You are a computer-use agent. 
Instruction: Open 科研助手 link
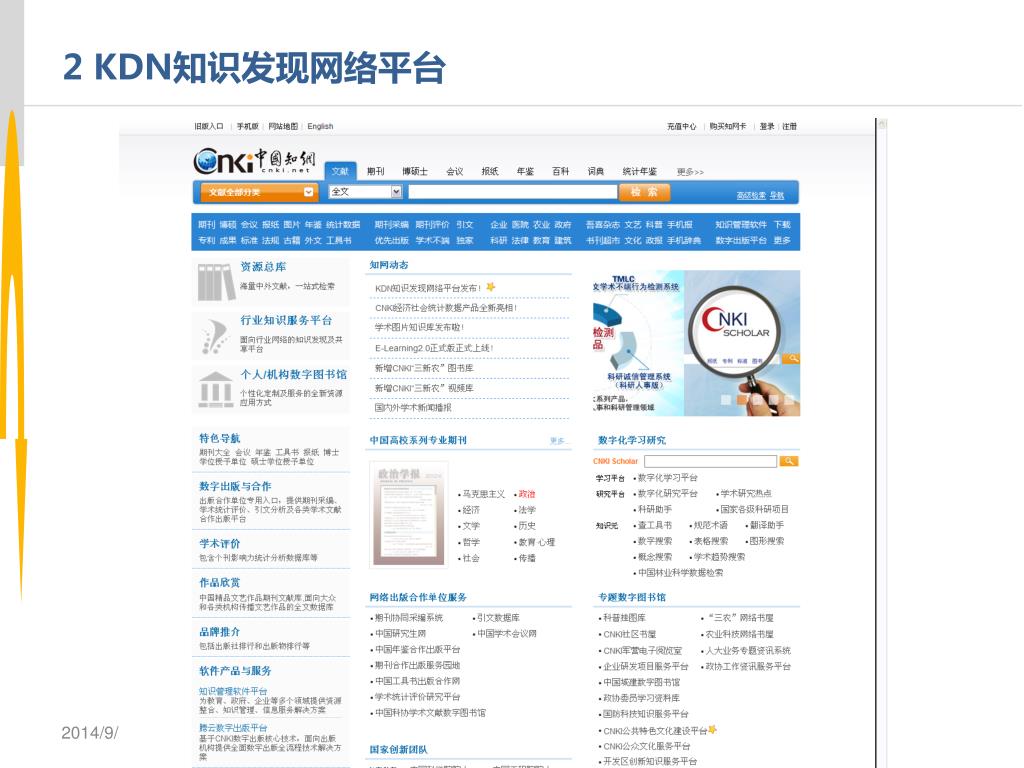654,509
